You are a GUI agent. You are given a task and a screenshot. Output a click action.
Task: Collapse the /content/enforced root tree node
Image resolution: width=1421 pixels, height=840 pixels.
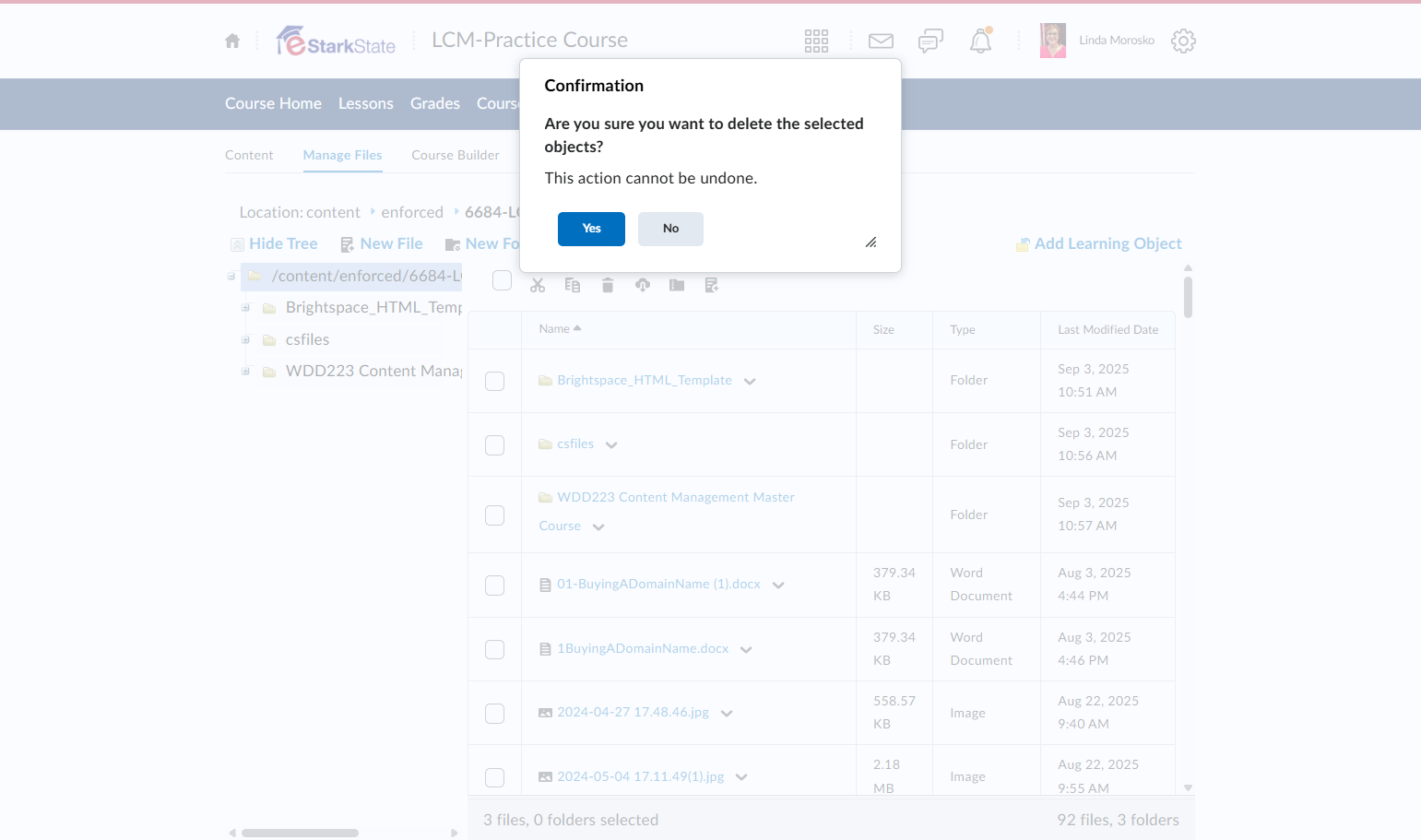[x=231, y=277]
